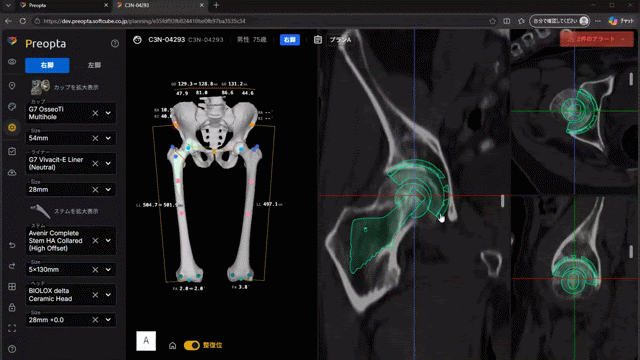Click the cloud upload sidebar icon

coord(12,173)
